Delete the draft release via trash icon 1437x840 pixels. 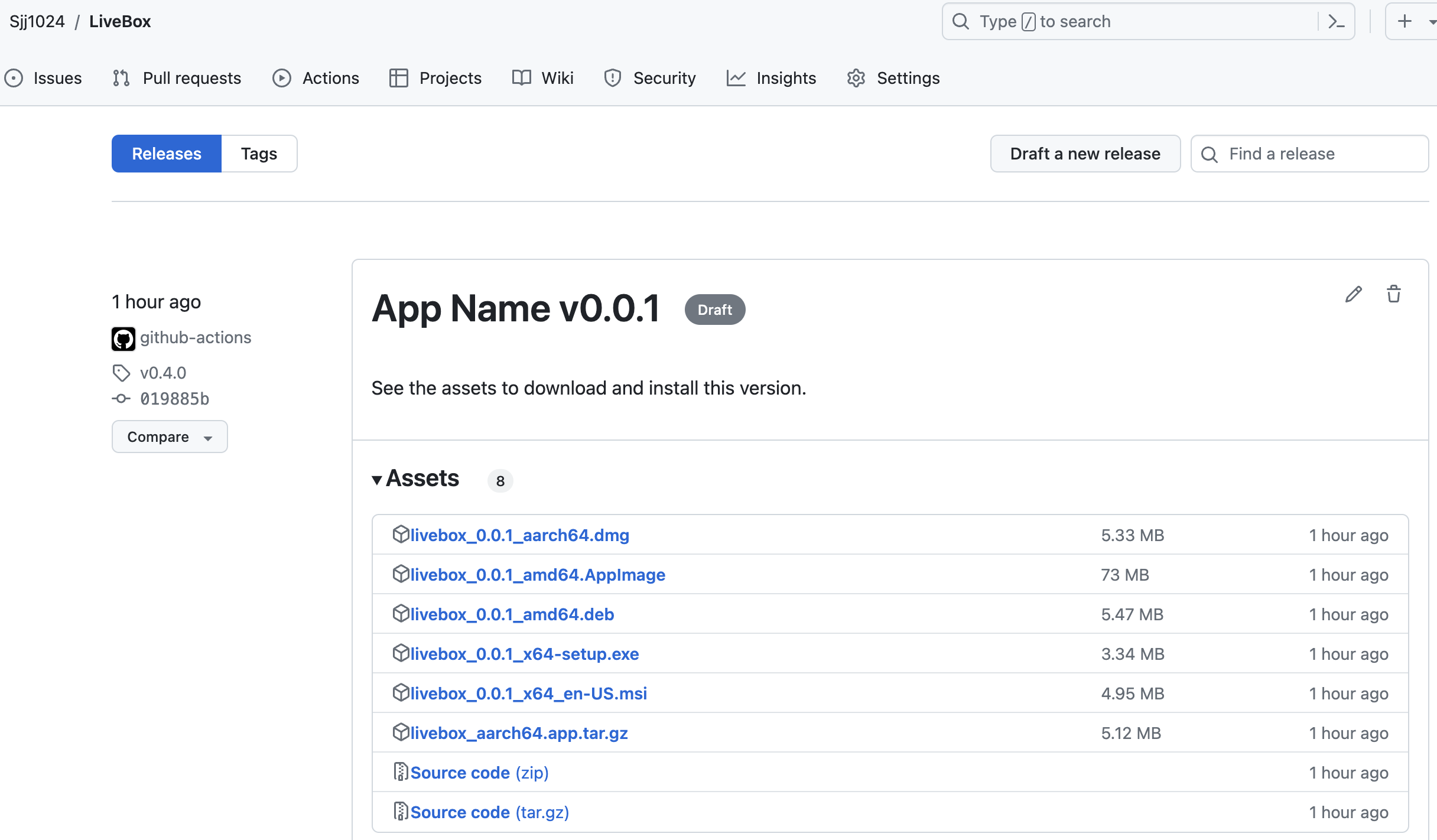[x=1394, y=294]
